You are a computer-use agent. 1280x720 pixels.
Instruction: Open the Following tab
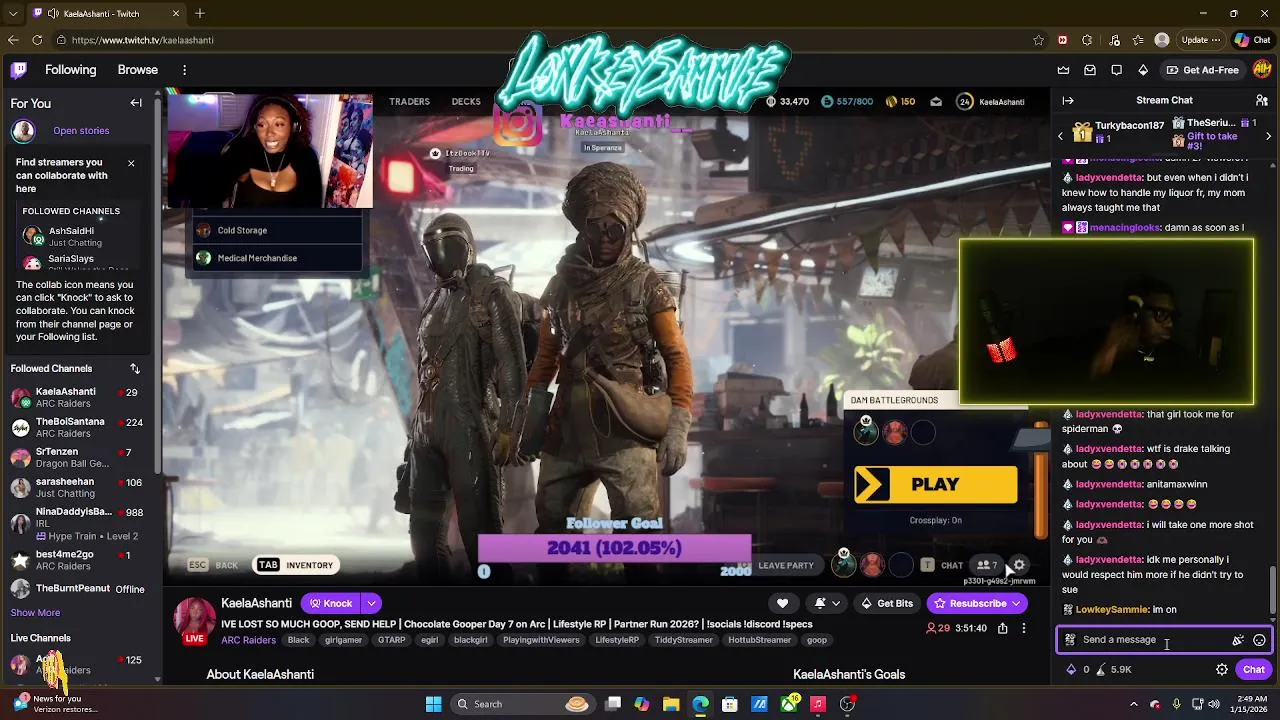pyautogui.click(x=70, y=70)
